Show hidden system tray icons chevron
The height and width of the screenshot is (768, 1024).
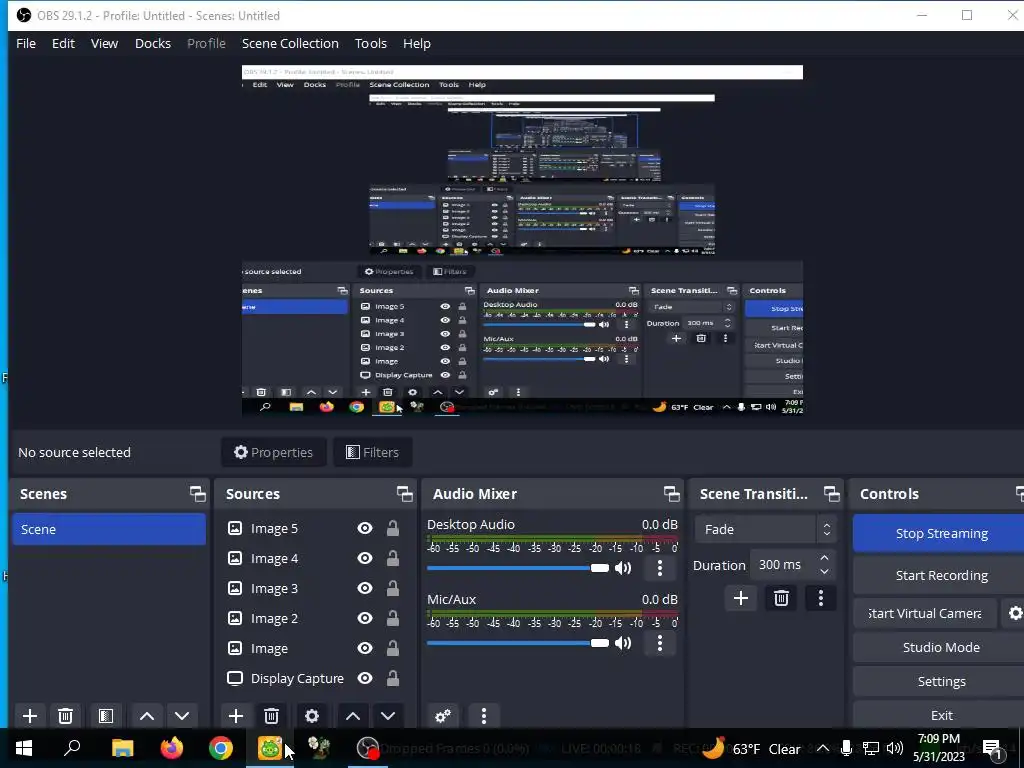point(823,748)
